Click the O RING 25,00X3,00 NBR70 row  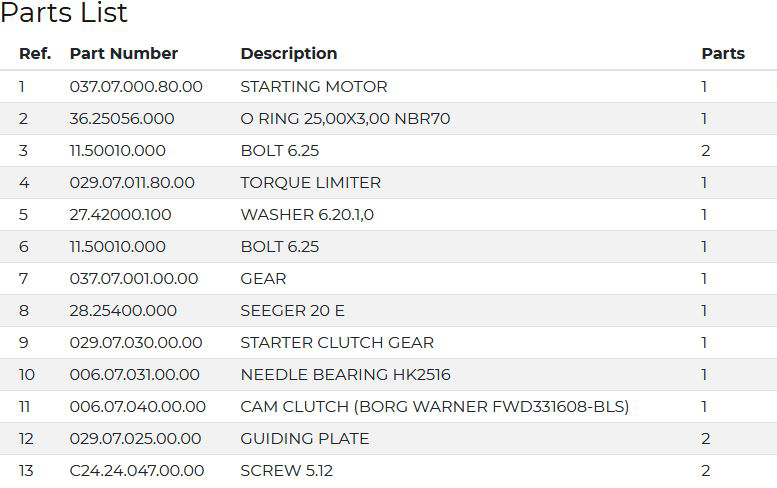pos(345,119)
